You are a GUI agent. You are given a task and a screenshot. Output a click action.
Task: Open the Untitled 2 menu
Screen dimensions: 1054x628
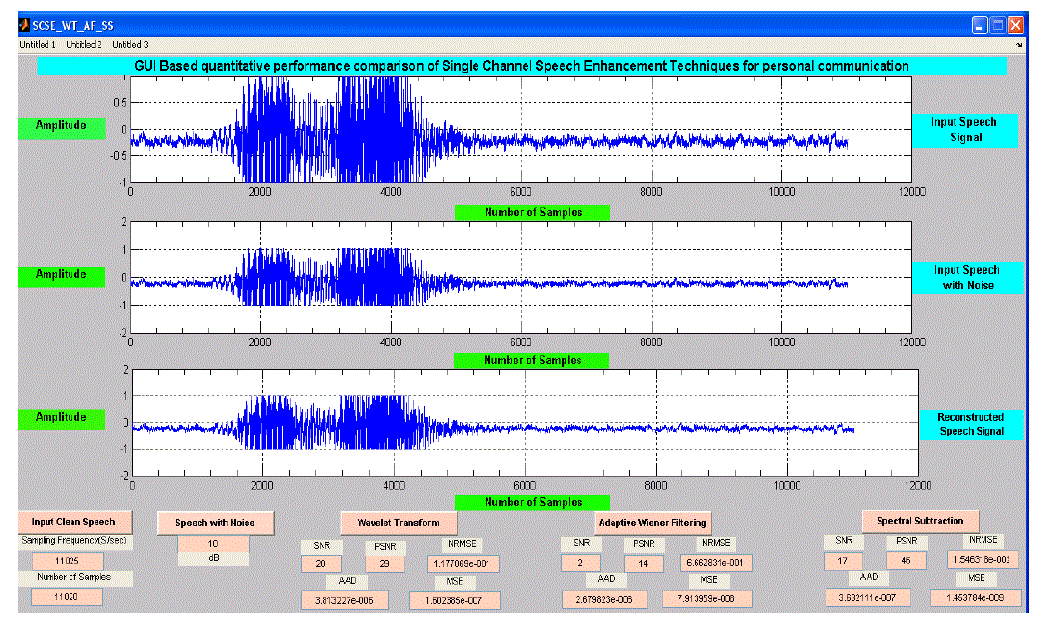pos(84,45)
